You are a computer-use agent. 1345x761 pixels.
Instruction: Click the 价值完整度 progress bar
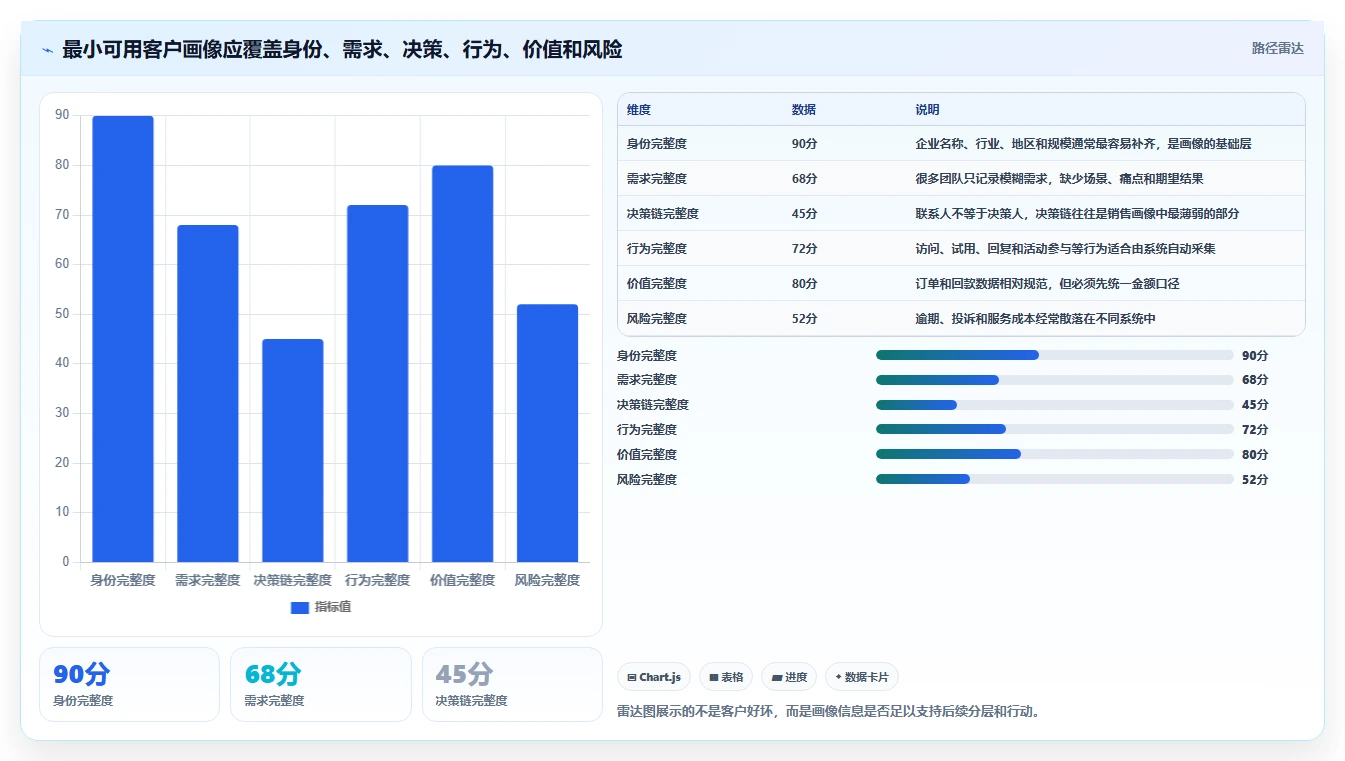[1054, 454]
